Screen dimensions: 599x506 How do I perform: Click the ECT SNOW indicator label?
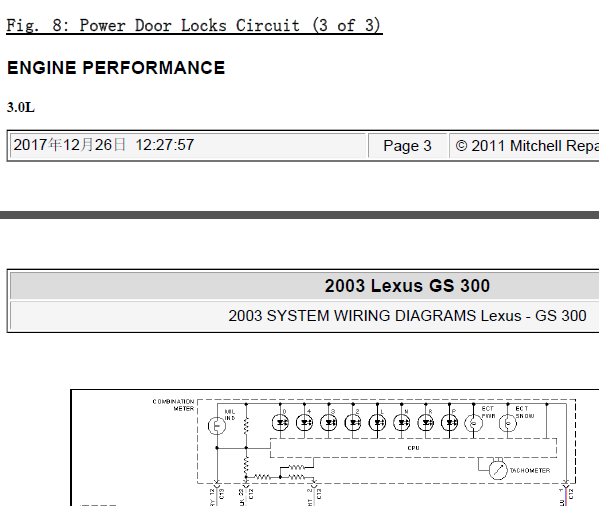pos(525,412)
